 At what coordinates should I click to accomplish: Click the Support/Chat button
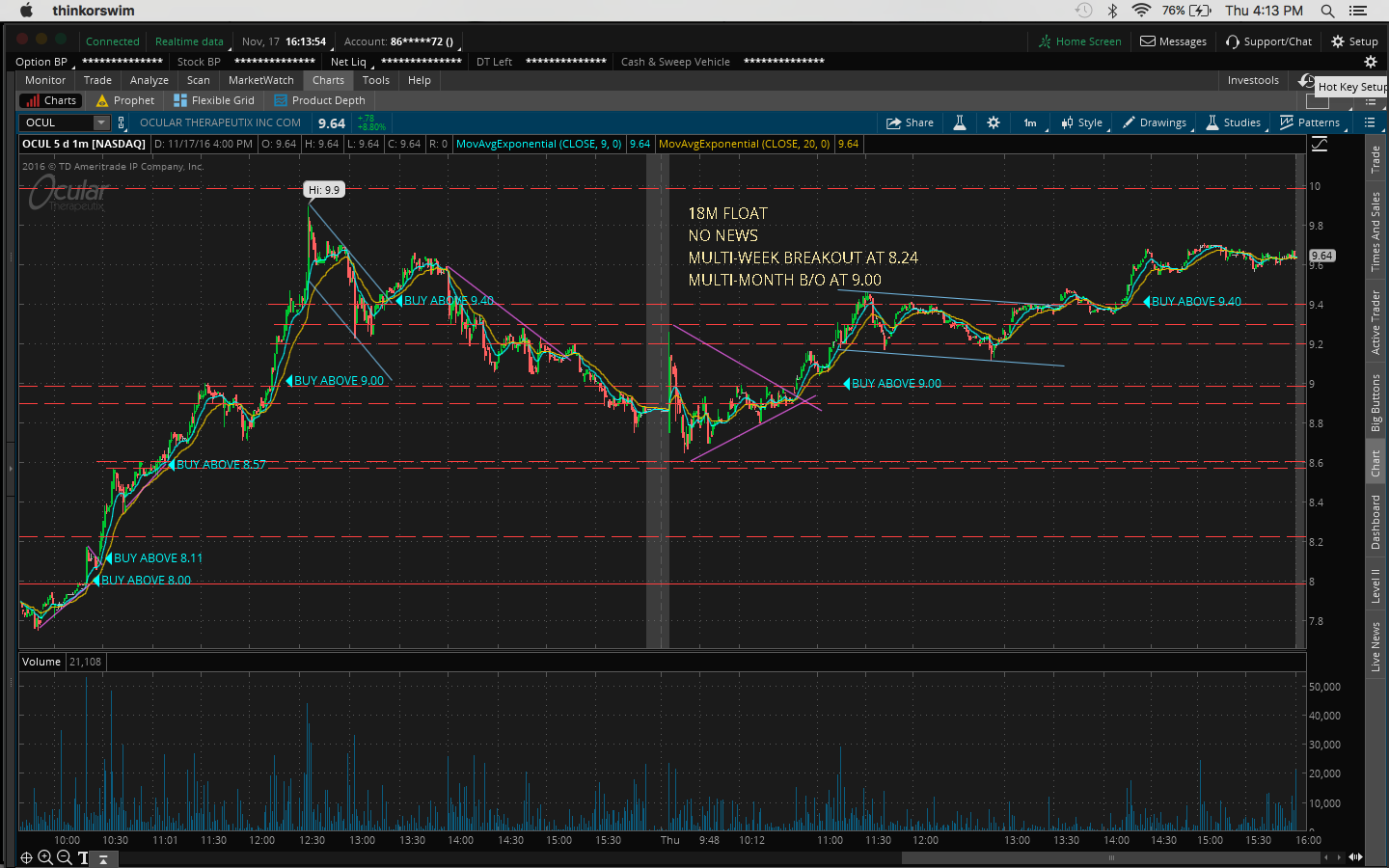pyautogui.click(x=1268, y=41)
